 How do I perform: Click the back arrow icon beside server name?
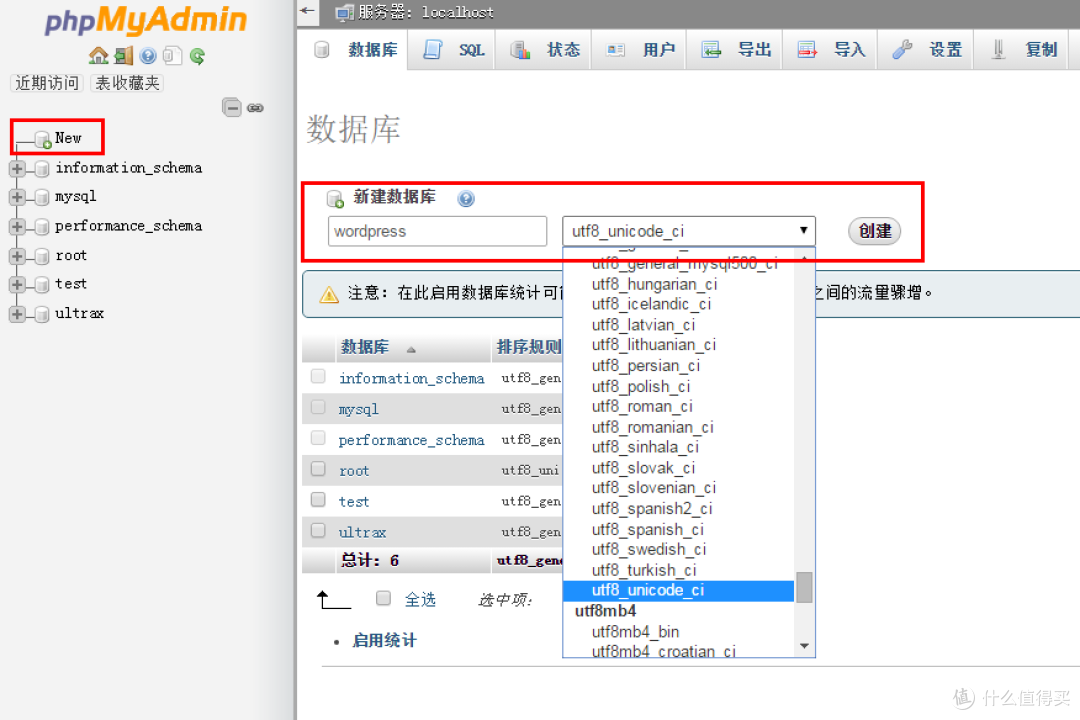[x=307, y=10]
